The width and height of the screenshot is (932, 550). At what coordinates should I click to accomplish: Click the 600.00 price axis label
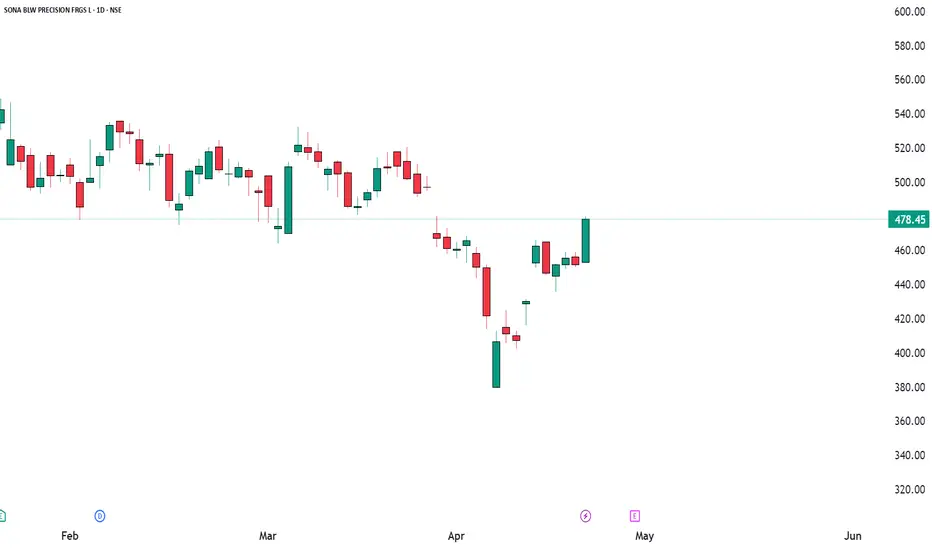coord(909,11)
